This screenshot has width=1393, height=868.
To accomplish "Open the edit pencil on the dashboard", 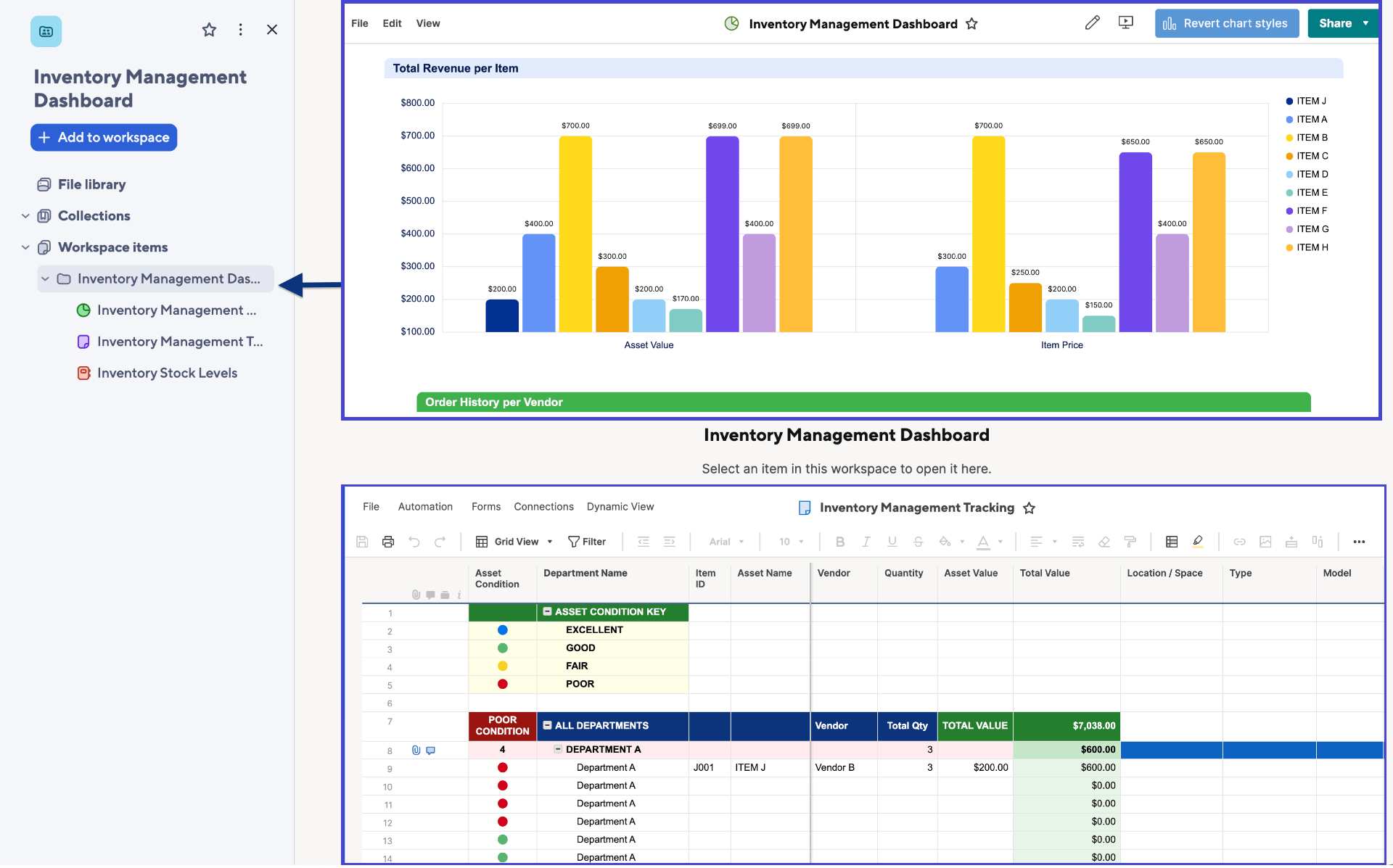I will (x=1093, y=22).
